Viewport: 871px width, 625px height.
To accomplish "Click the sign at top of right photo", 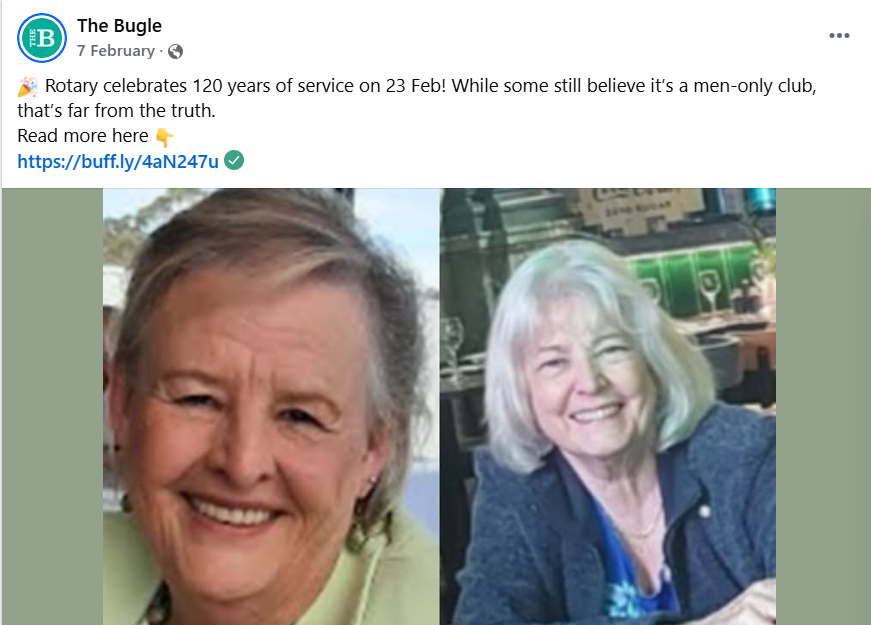I will 639,208.
